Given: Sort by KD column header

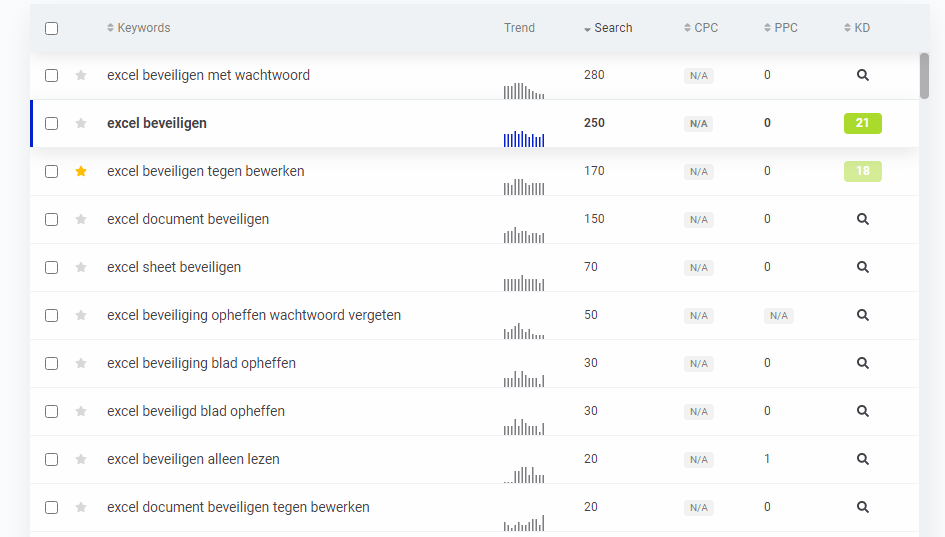Looking at the screenshot, I should [x=861, y=28].
